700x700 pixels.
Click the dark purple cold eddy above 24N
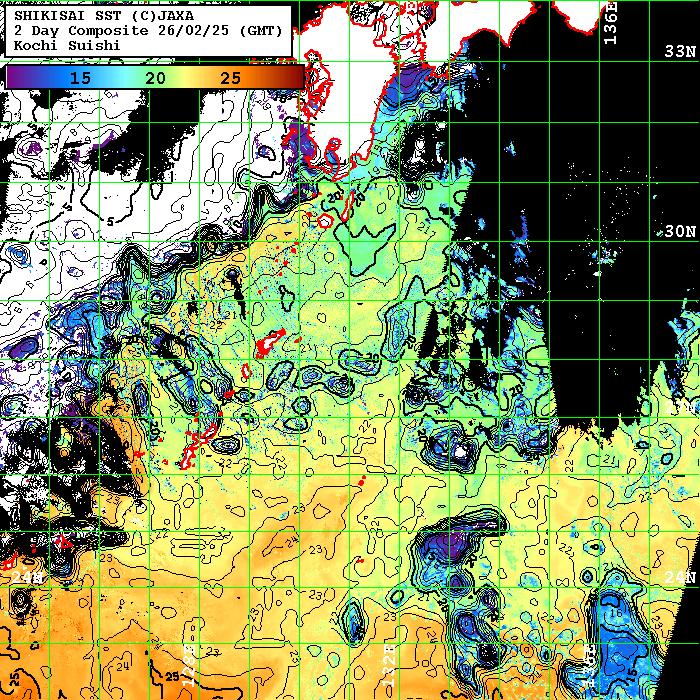[450, 545]
